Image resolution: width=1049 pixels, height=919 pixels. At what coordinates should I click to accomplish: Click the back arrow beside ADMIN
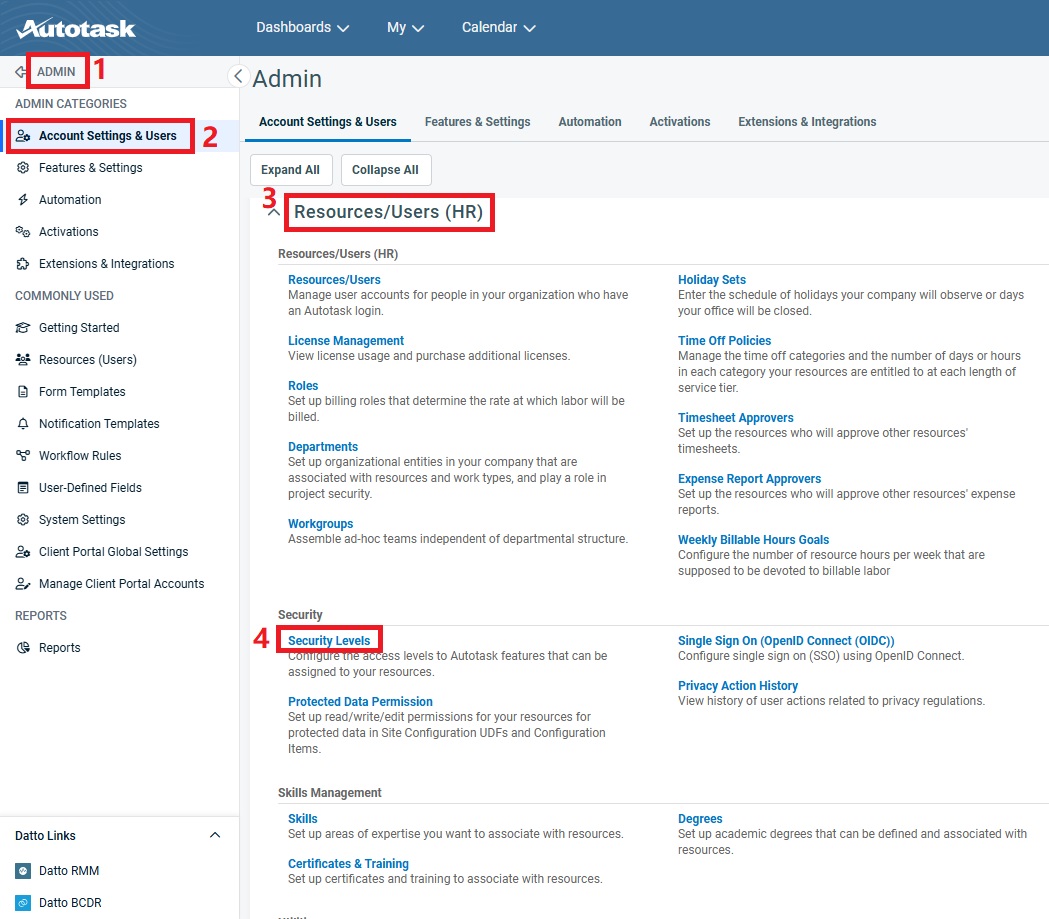[20, 72]
